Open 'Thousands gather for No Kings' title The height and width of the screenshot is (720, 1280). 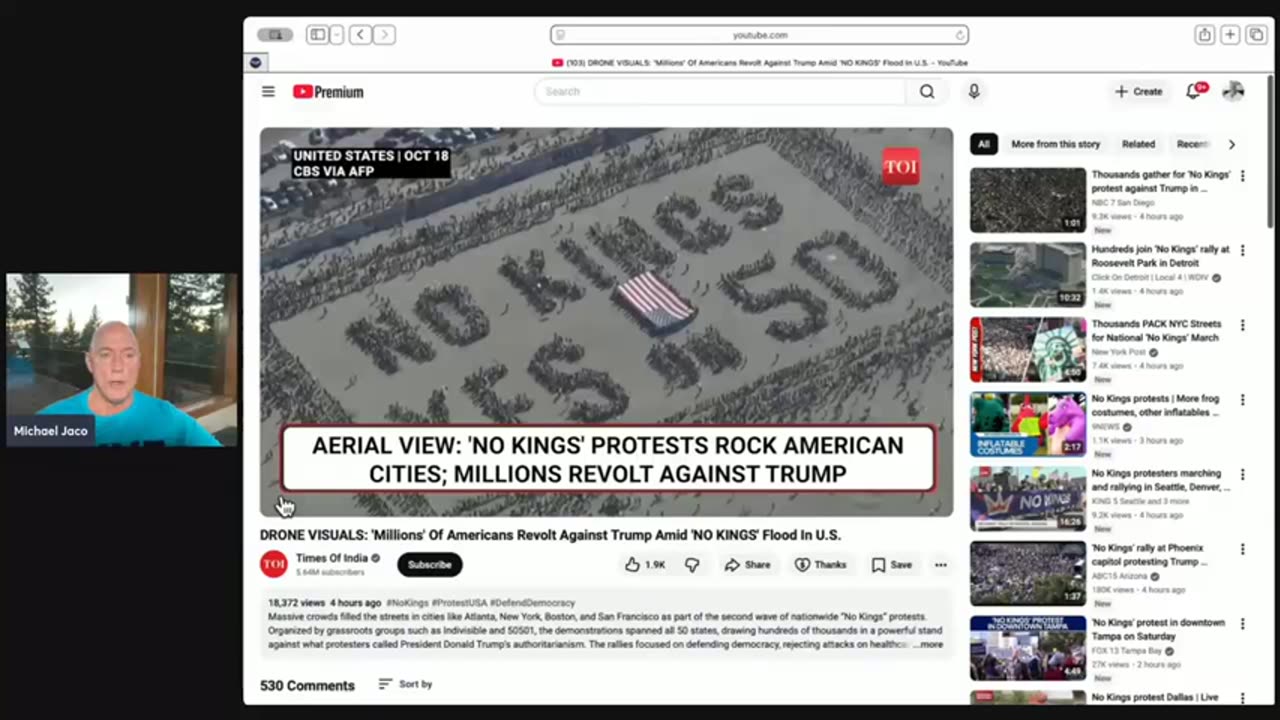[1160, 181]
